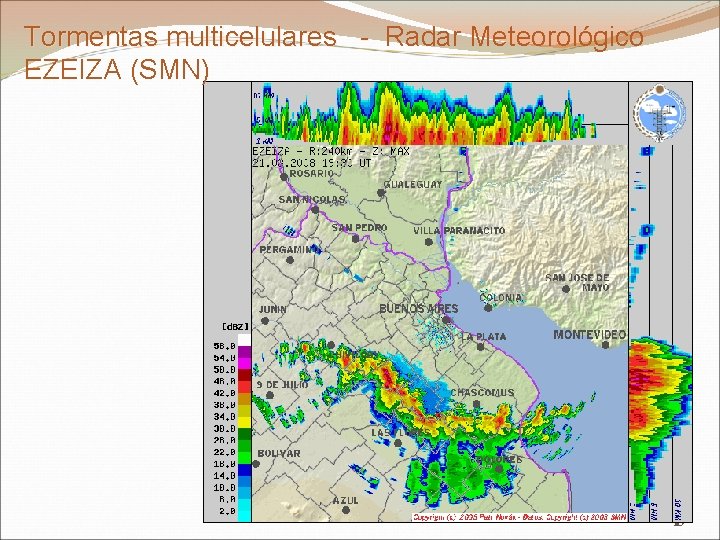
Task: Click the 'SAN PEDRO' map label
Action: (360, 228)
